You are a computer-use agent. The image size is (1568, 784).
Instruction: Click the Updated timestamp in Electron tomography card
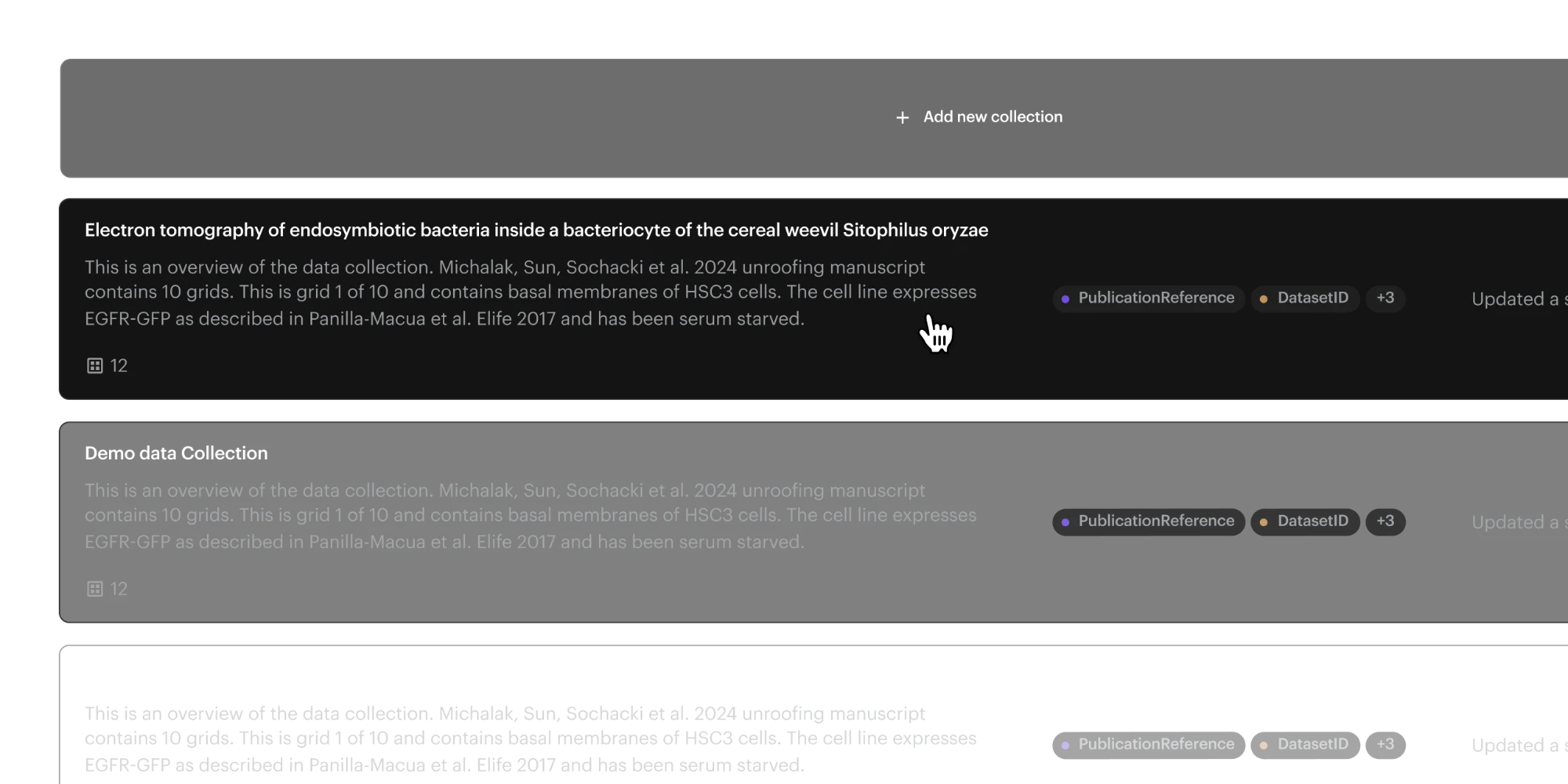pos(1519,299)
